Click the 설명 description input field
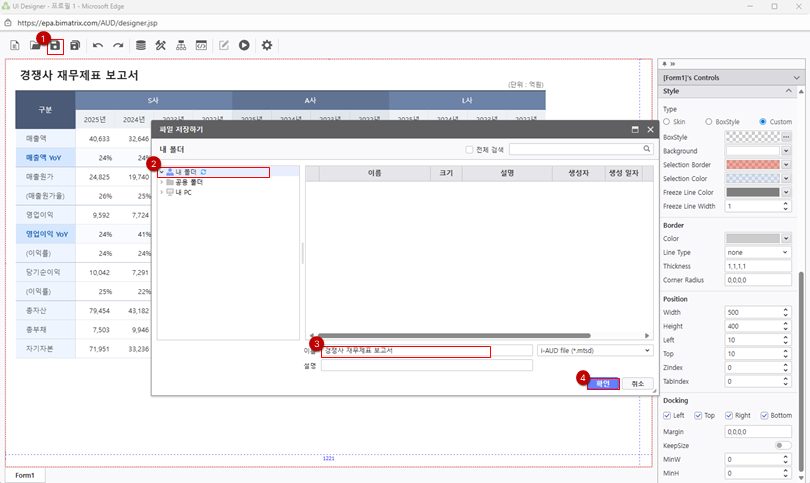The image size is (810, 483). 426,366
